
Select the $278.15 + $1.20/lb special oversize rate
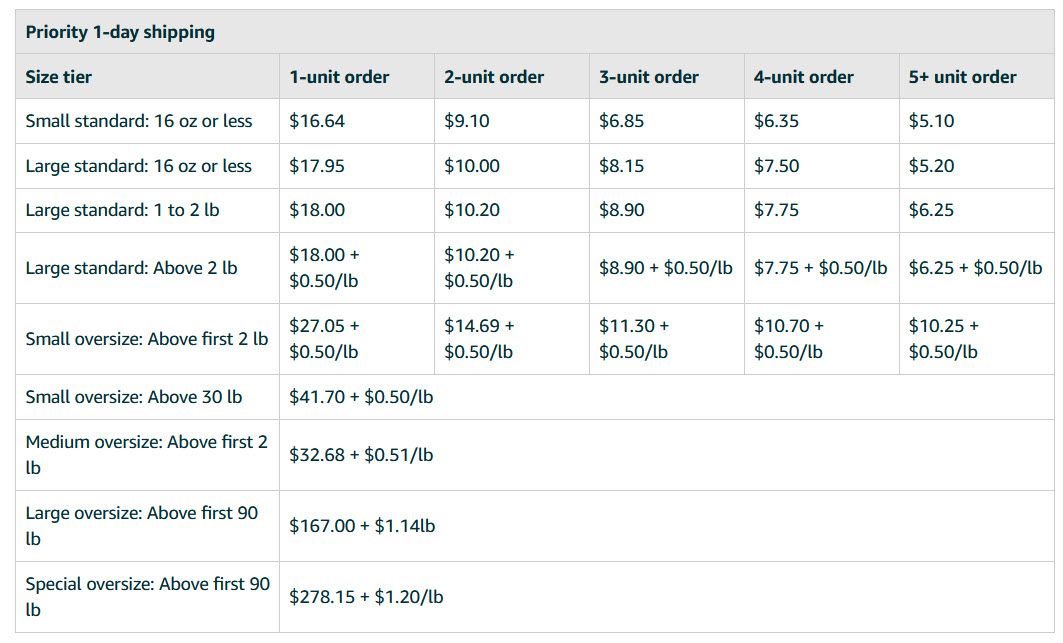point(366,597)
